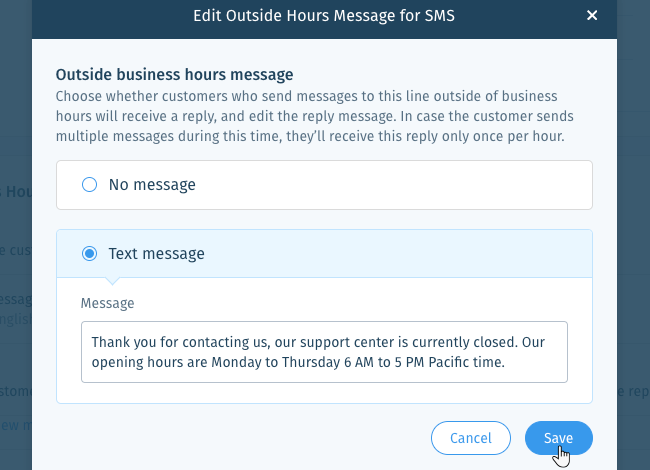Click into the Message text box
Viewport: 650px width, 470px height.
(324, 352)
